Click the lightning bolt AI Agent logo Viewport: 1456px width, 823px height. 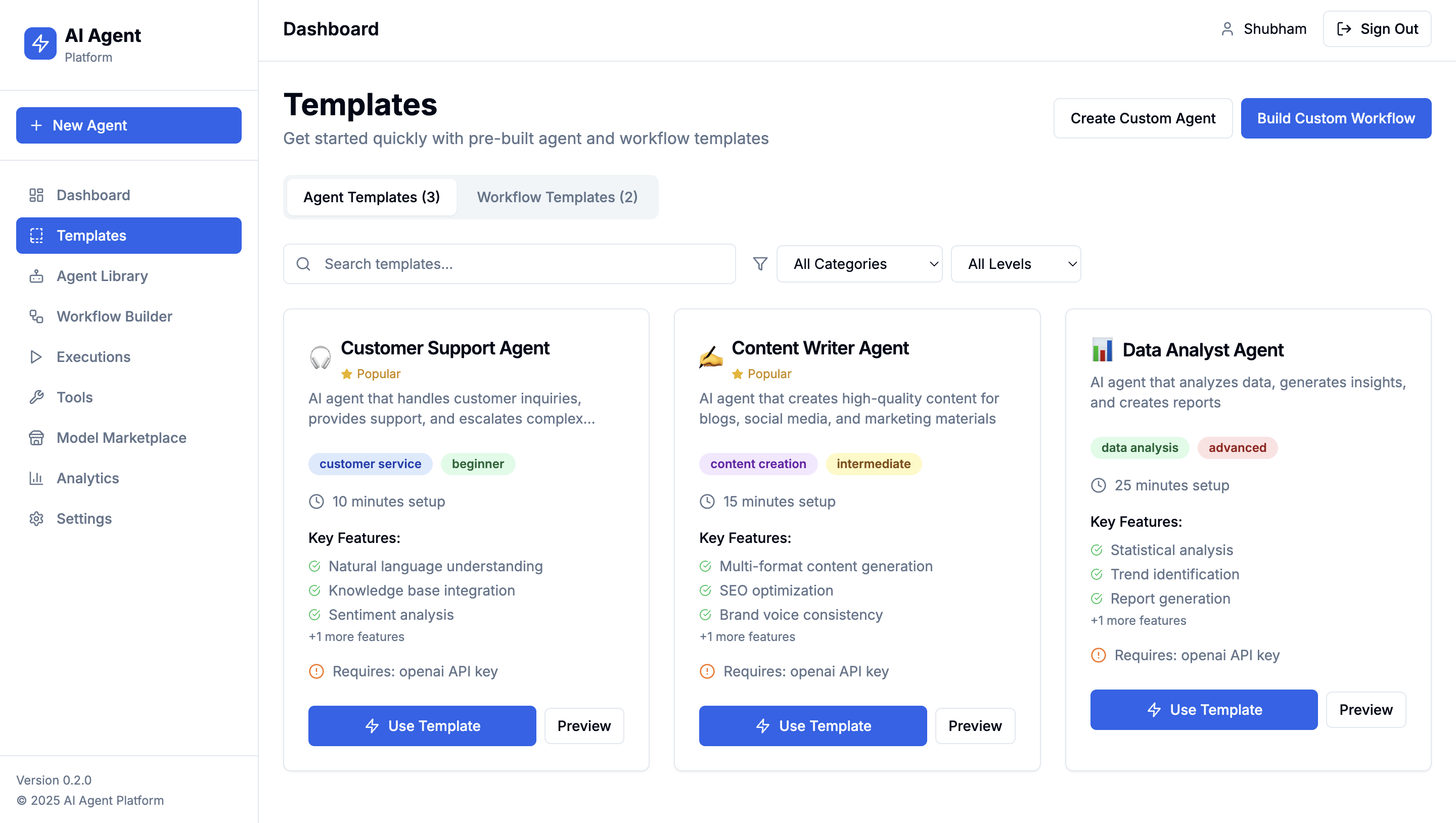point(40,43)
